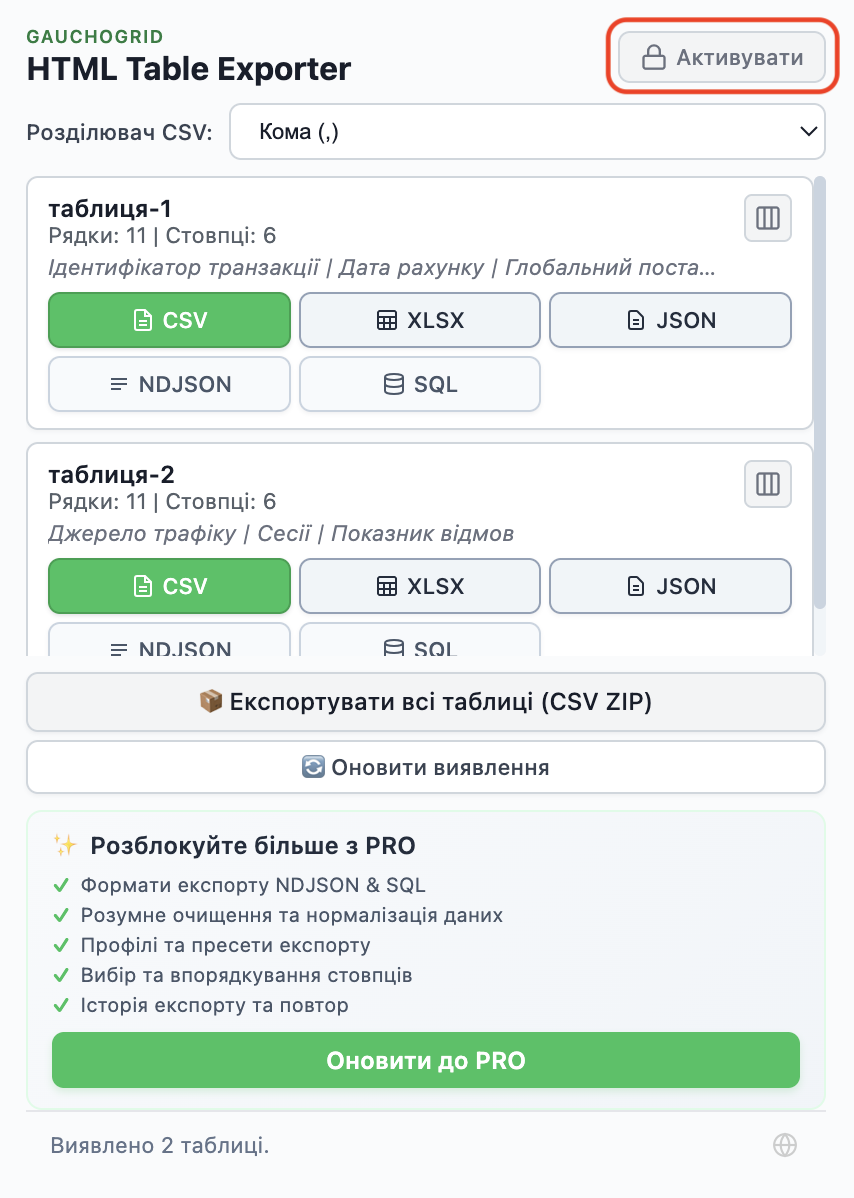Click the CSV file icon for таблиця-1

tap(141, 320)
